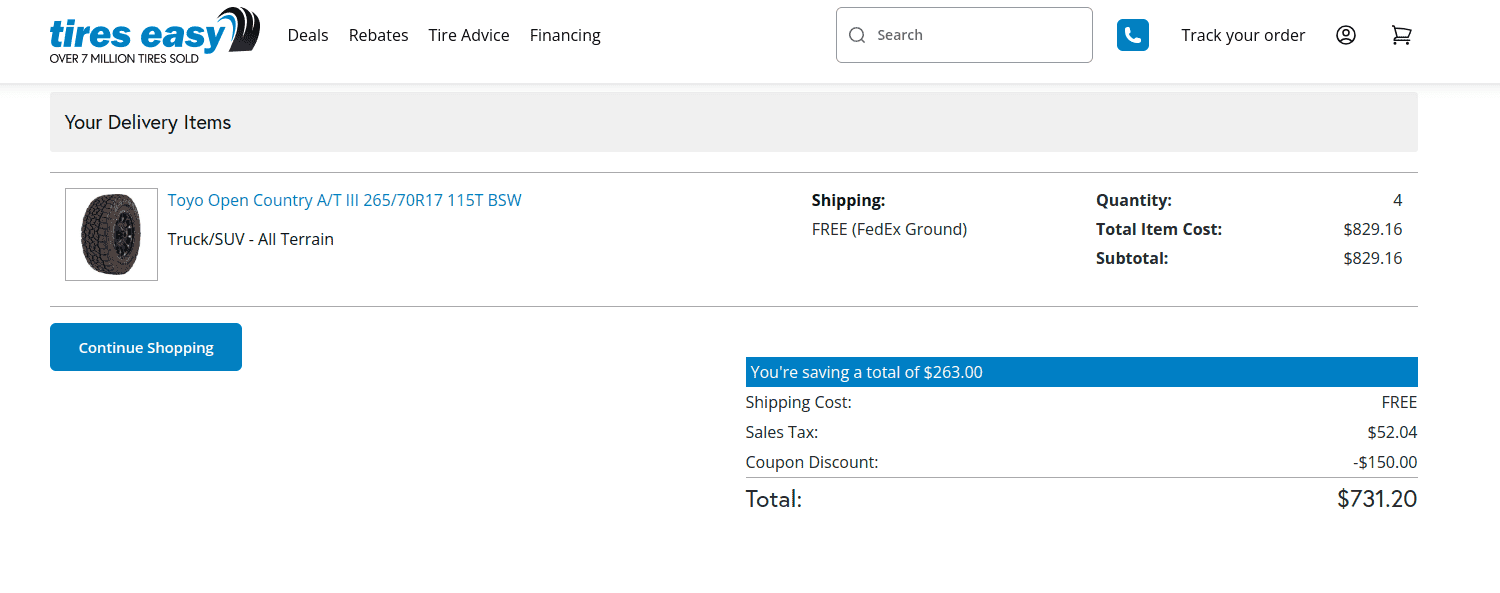Select the Total Item Cost value $829.16
Image resolution: width=1500 pixels, height=593 pixels.
point(1373,229)
